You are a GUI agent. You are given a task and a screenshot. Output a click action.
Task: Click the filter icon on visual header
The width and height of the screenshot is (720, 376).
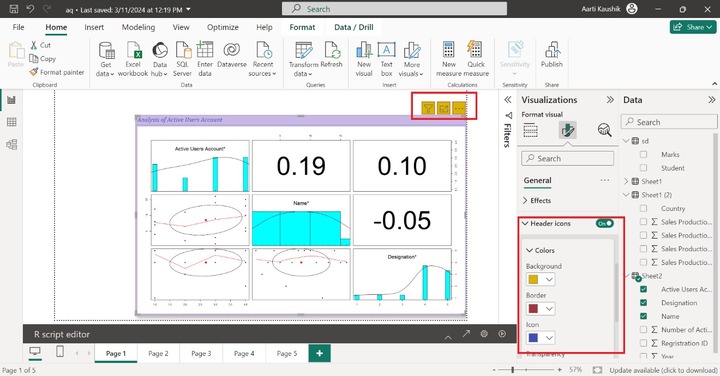coord(428,108)
